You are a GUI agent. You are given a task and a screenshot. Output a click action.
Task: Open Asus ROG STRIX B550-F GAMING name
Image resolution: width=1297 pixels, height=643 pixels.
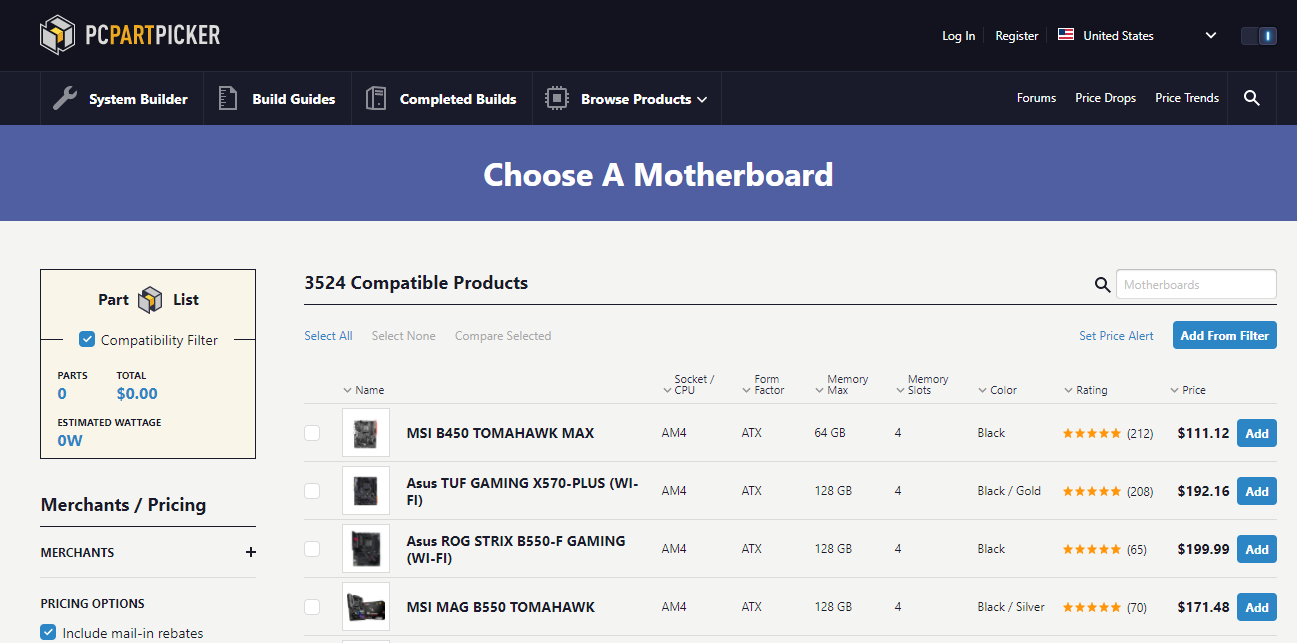coord(516,549)
